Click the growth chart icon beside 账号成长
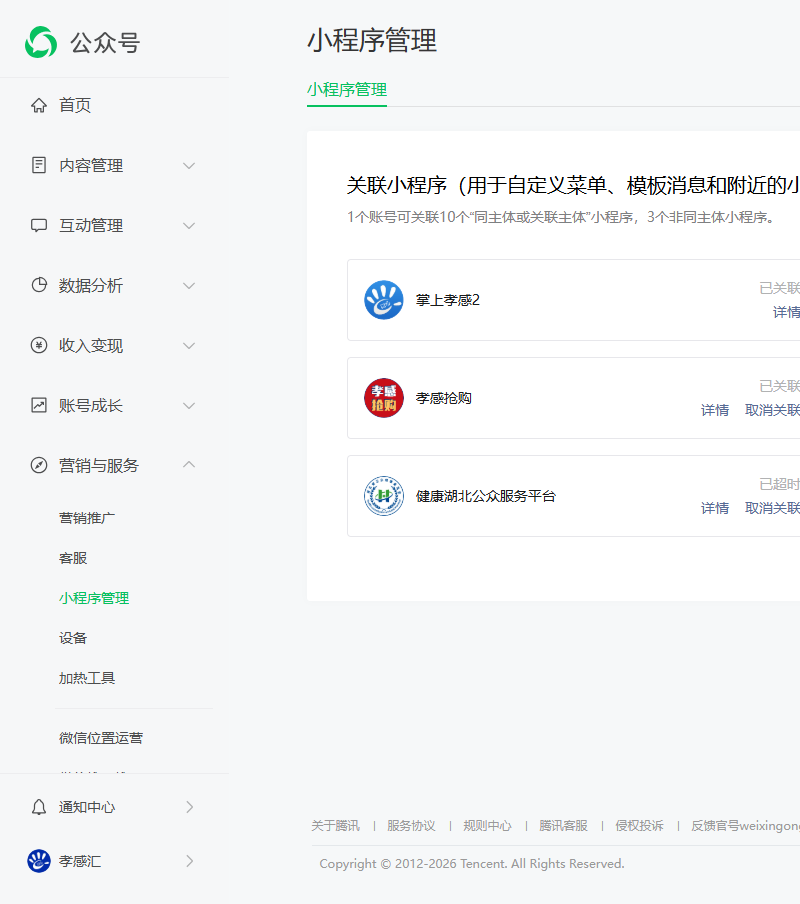 (x=39, y=405)
